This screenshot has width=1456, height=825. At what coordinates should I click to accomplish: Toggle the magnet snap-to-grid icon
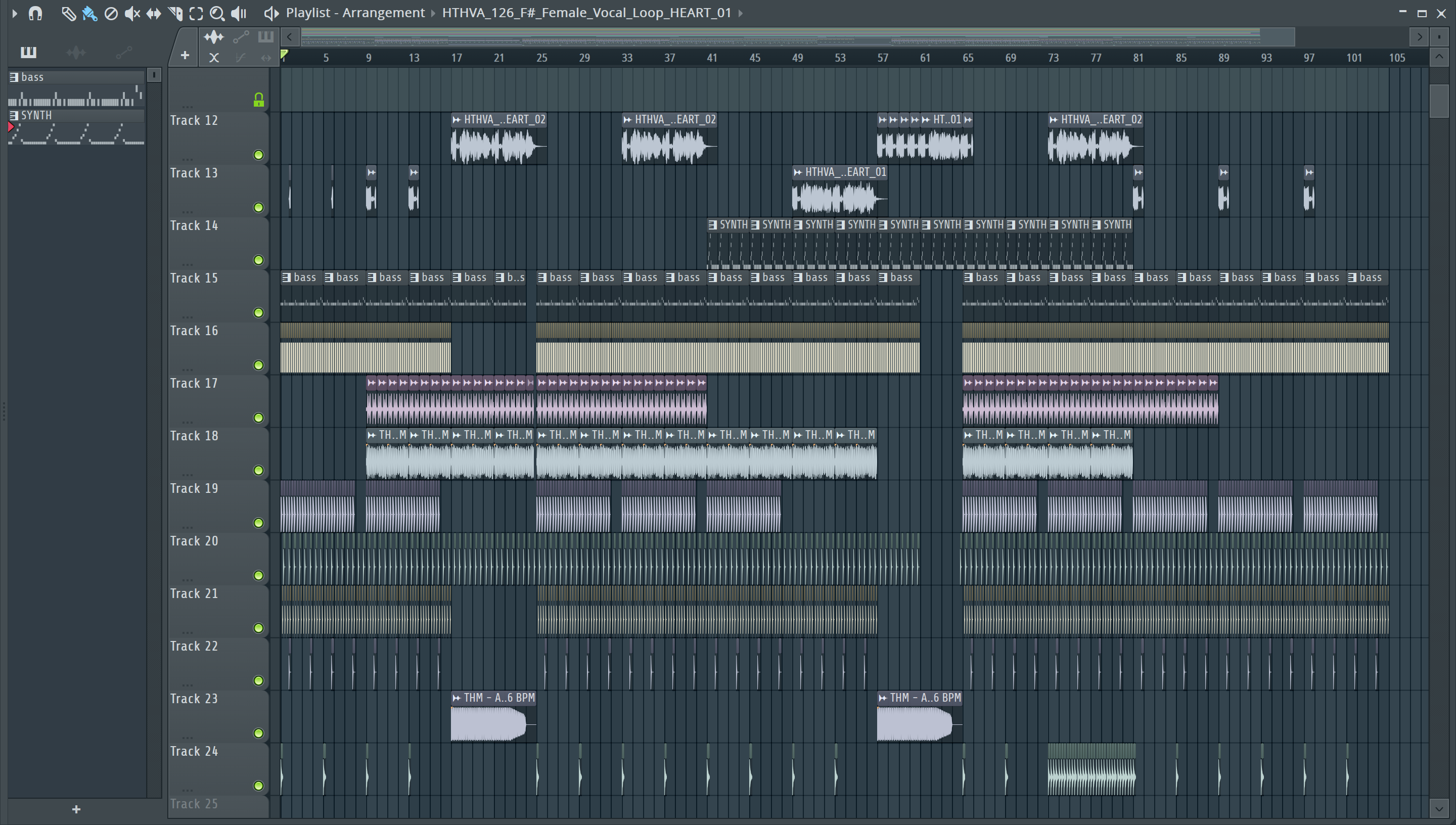click(x=35, y=13)
